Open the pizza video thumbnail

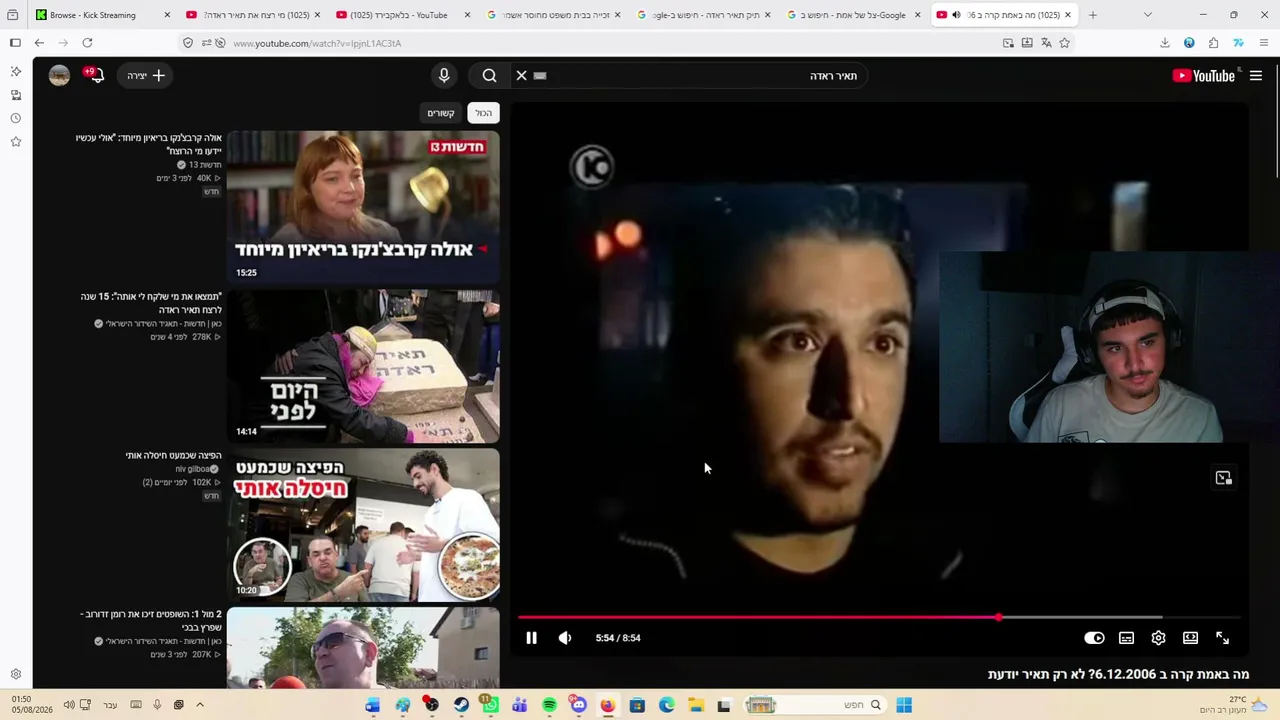[x=363, y=525]
